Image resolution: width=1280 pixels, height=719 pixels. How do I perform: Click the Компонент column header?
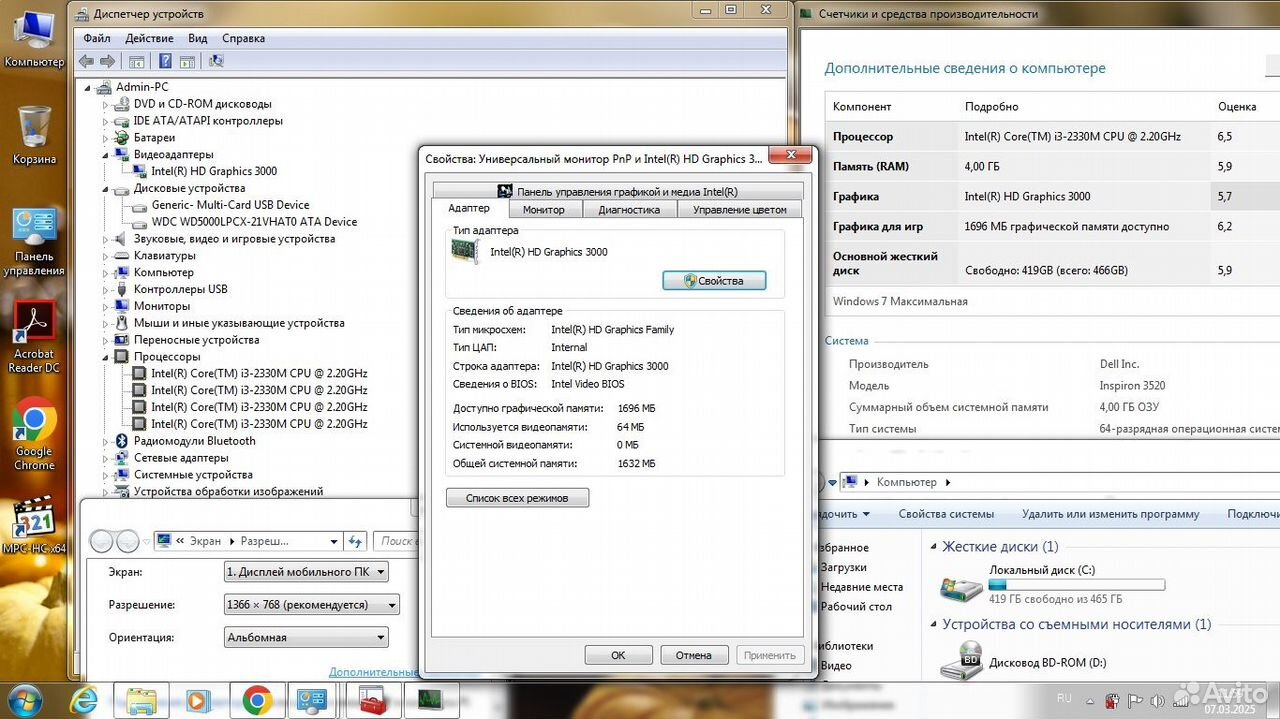click(862, 106)
